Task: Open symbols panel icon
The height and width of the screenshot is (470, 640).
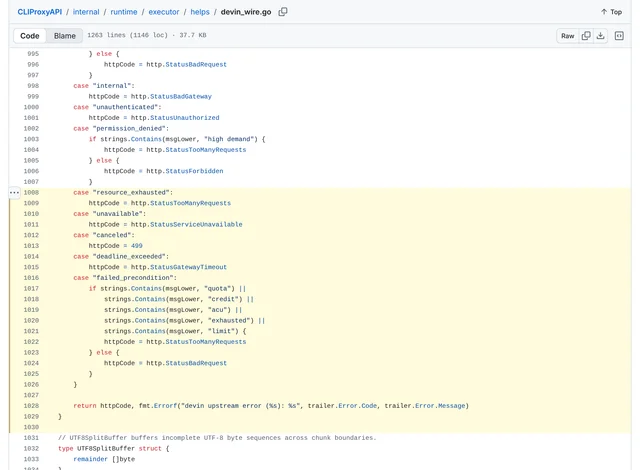Action: [x=619, y=36]
